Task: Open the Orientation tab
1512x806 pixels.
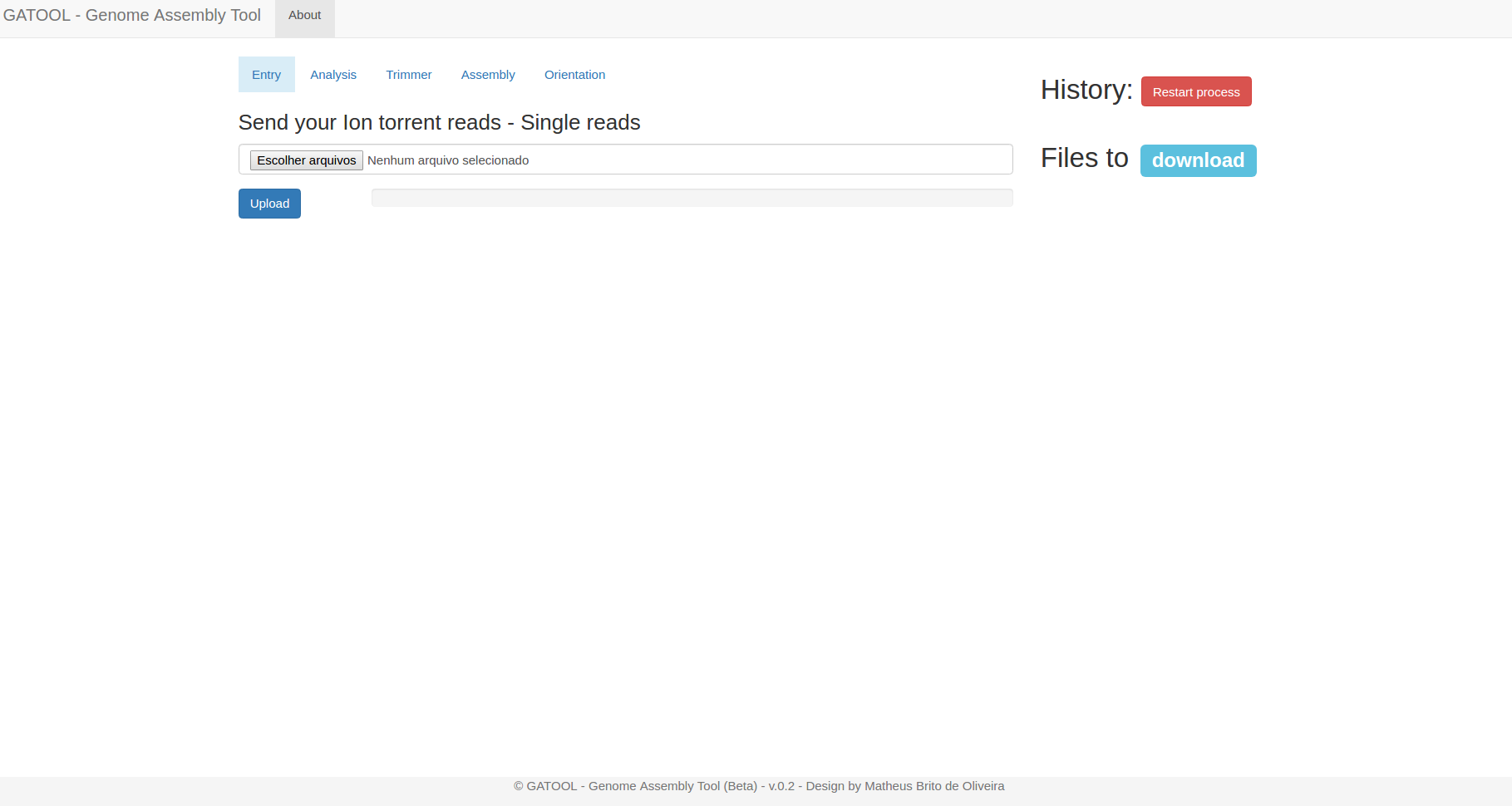Action: click(x=574, y=74)
